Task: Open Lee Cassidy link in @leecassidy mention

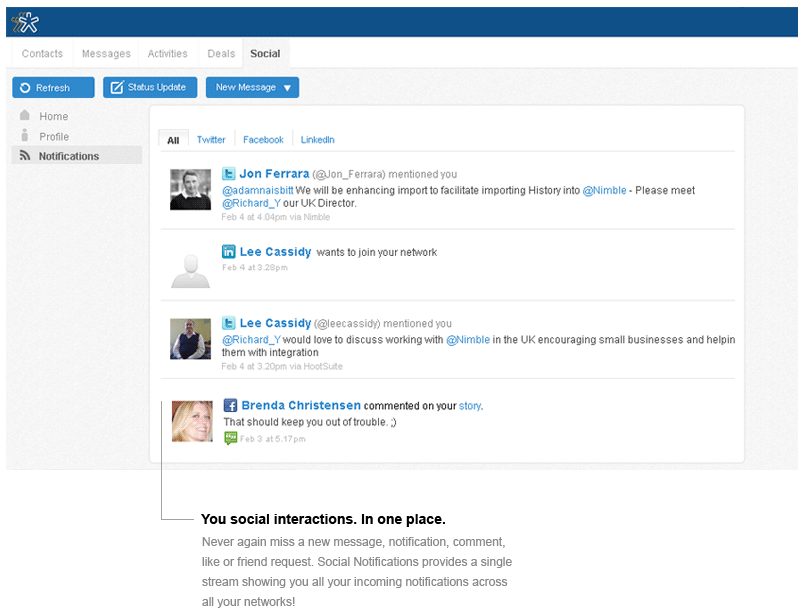Action: coord(275,323)
